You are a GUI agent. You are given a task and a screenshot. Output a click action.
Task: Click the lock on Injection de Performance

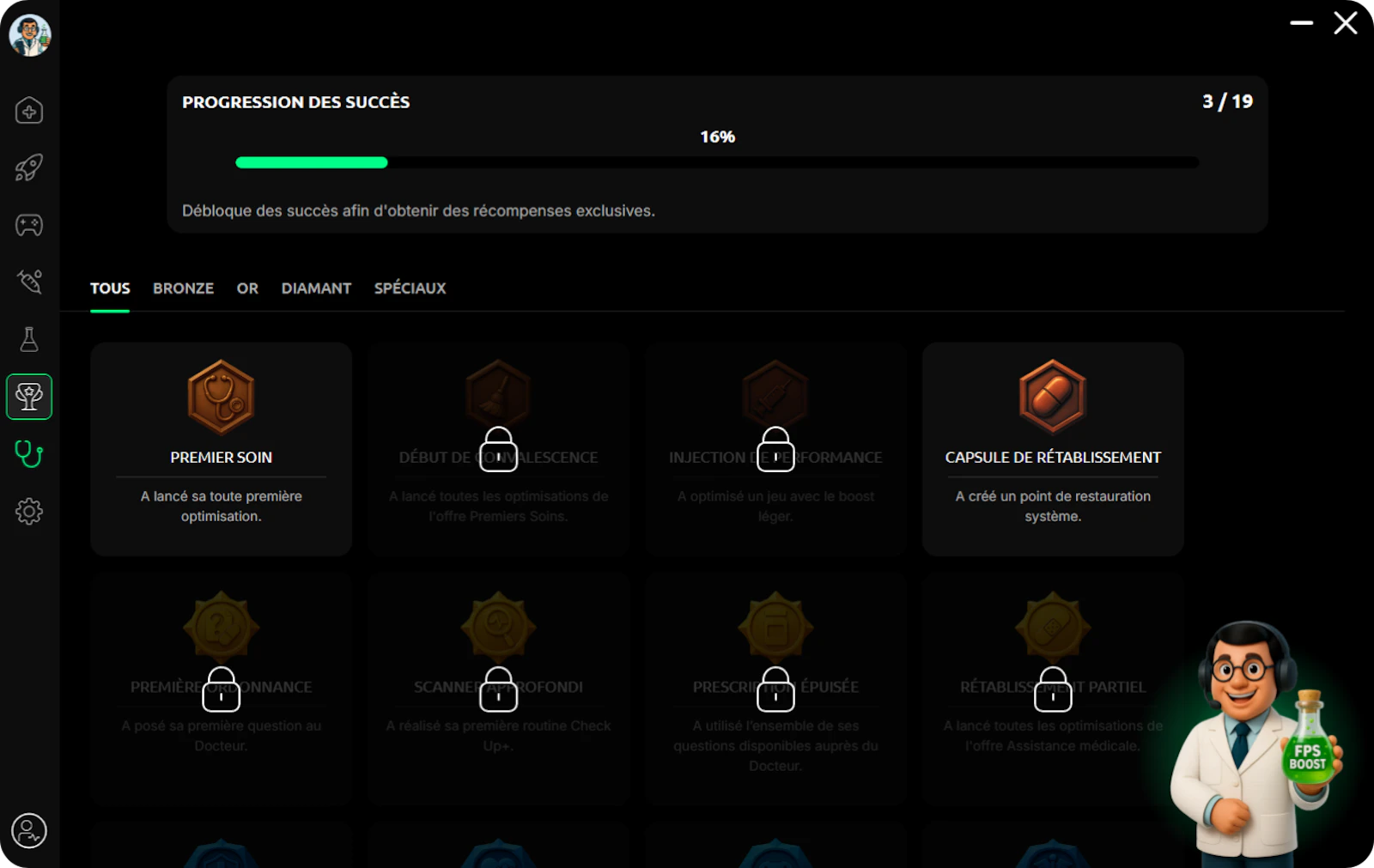[775, 448]
